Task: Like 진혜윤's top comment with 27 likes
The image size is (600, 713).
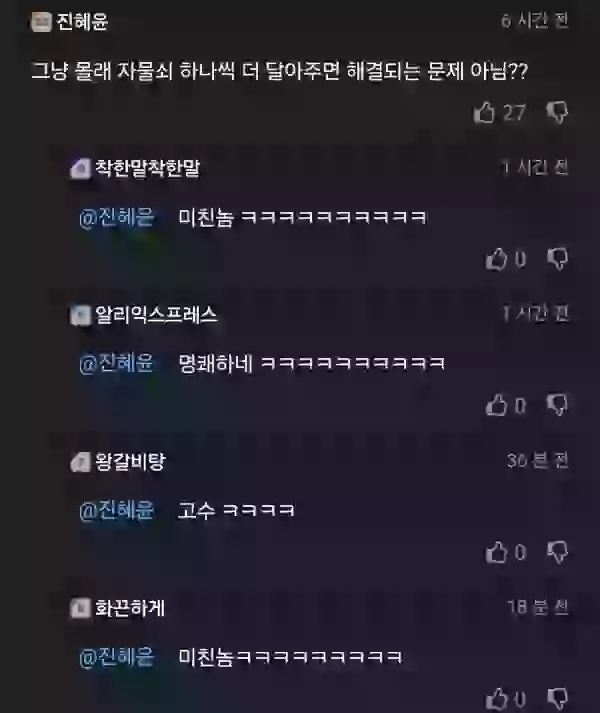Action: pyautogui.click(x=484, y=112)
